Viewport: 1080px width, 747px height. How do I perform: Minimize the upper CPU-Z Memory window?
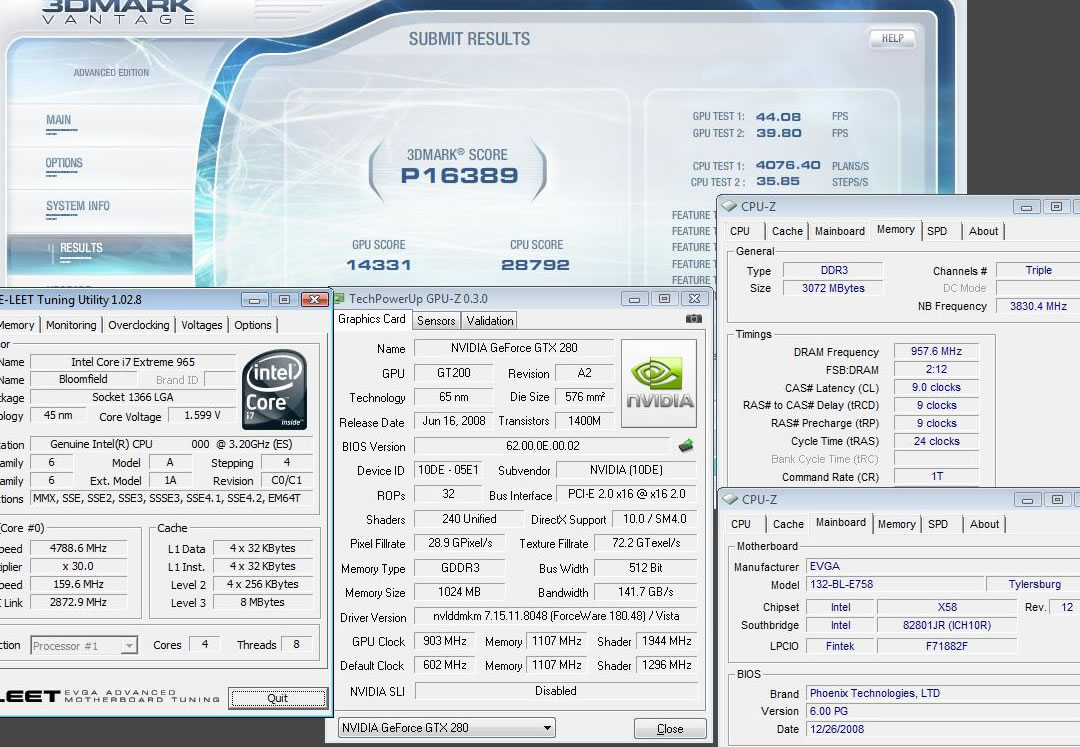coord(1026,207)
